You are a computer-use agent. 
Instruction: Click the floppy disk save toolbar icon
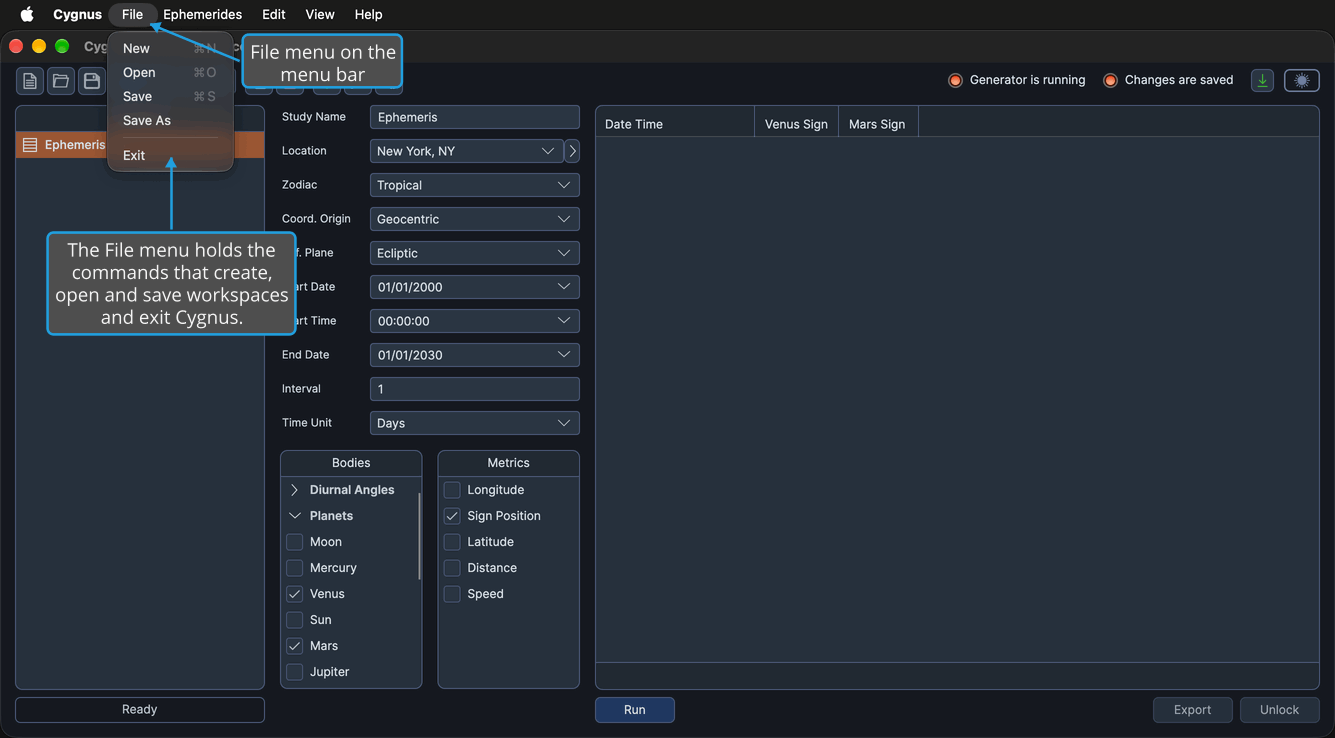tap(91, 81)
